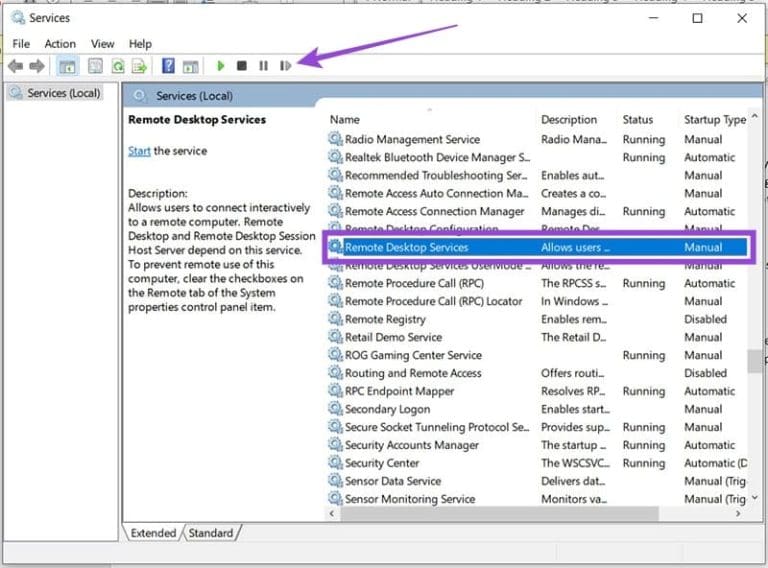Click Enables start... description of Secondary Logon
Viewport: 768px width, 568px height.
tap(575, 409)
